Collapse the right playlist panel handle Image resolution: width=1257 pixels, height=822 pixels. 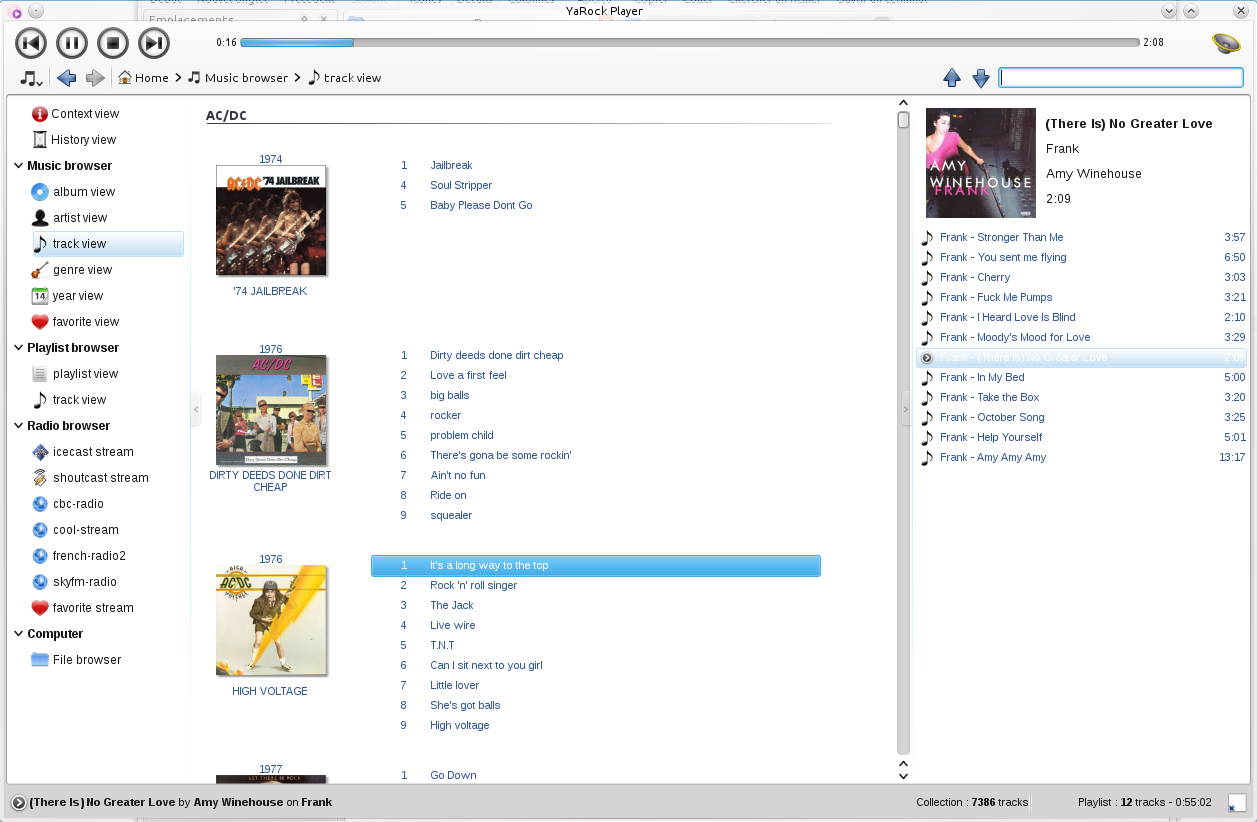[906, 409]
